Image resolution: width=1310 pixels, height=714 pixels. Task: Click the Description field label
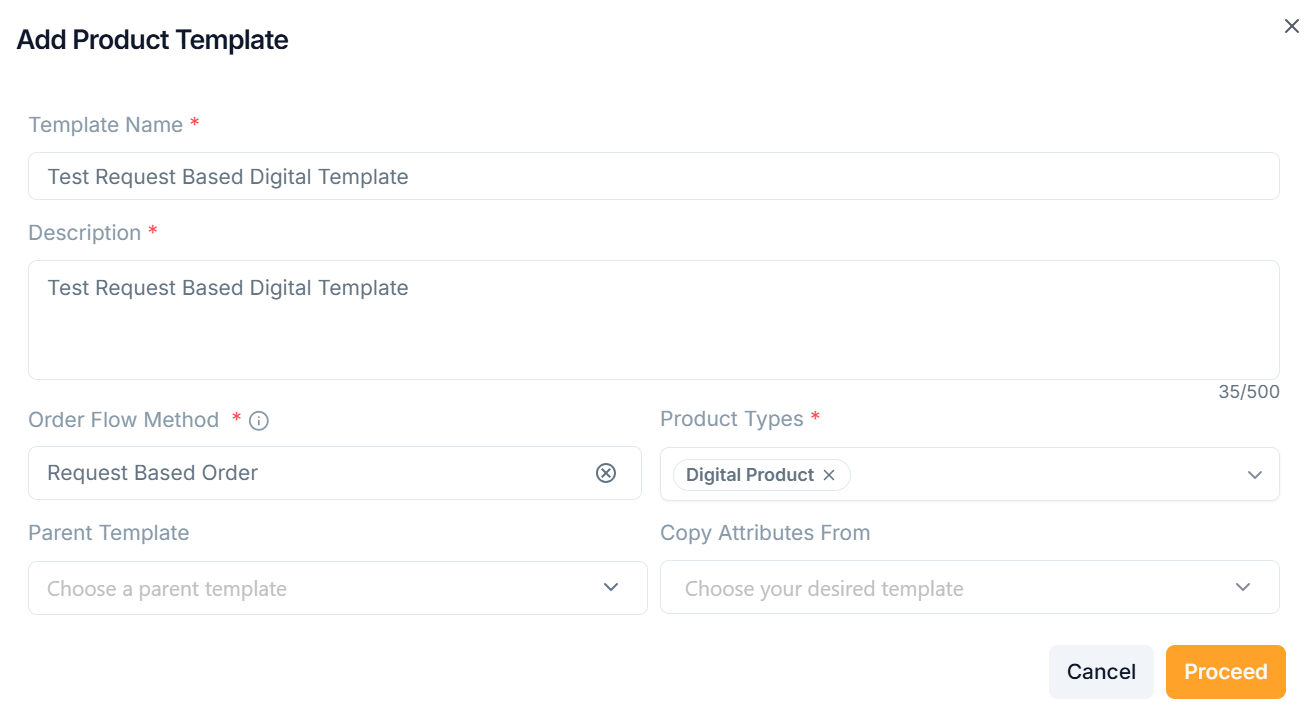pos(85,233)
